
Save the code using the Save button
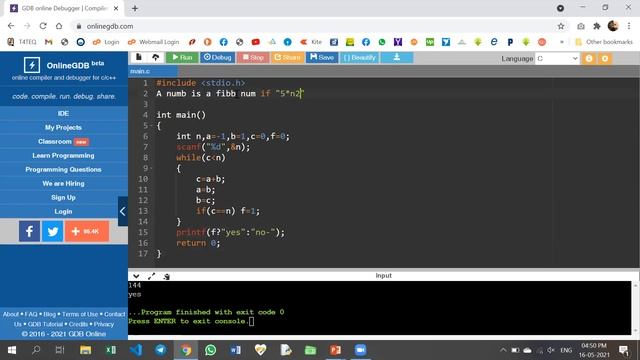322,58
